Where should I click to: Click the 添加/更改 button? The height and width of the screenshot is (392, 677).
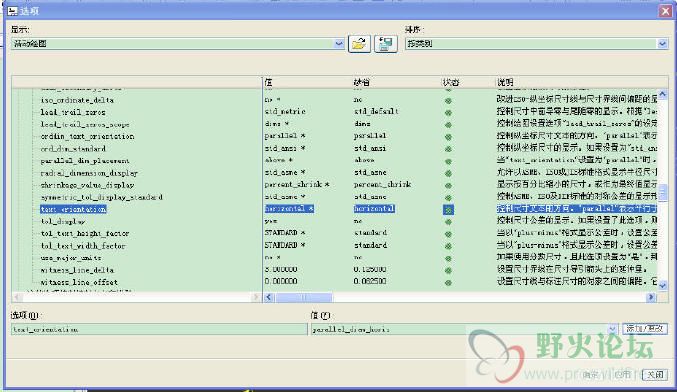pyautogui.click(x=645, y=329)
